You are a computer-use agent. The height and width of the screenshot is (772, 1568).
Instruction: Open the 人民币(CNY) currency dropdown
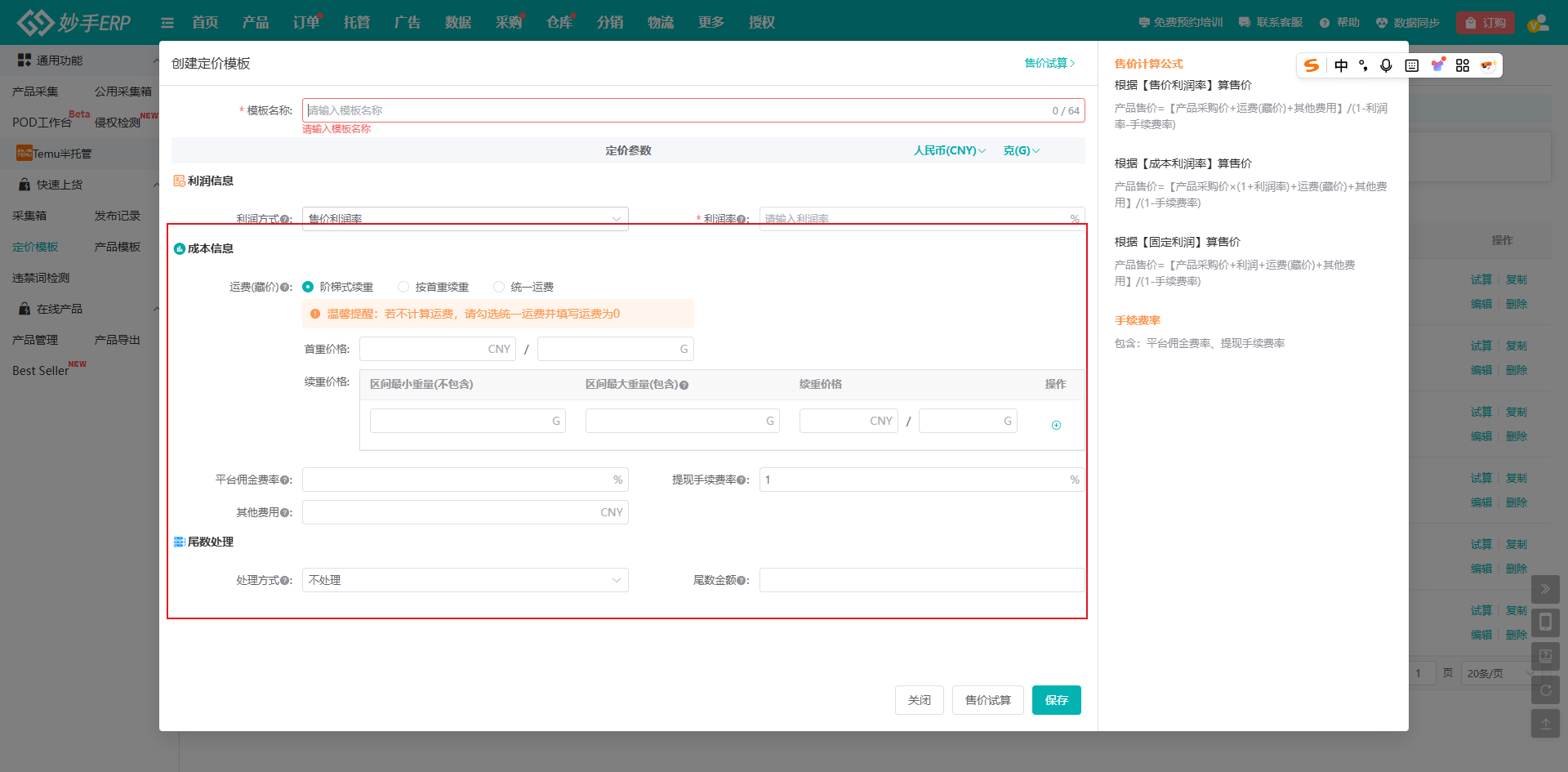point(949,150)
